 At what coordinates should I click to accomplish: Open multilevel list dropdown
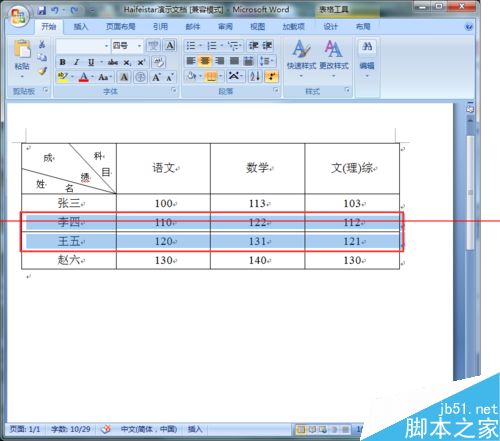pyautogui.click(x=235, y=46)
